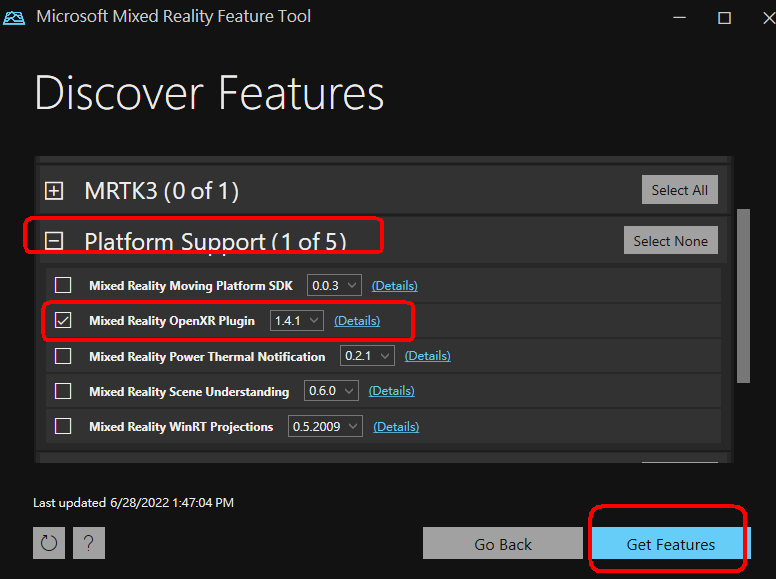Expand the MRTK3 group
The height and width of the screenshot is (579, 776).
pyautogui.click(x=54, y=191)
